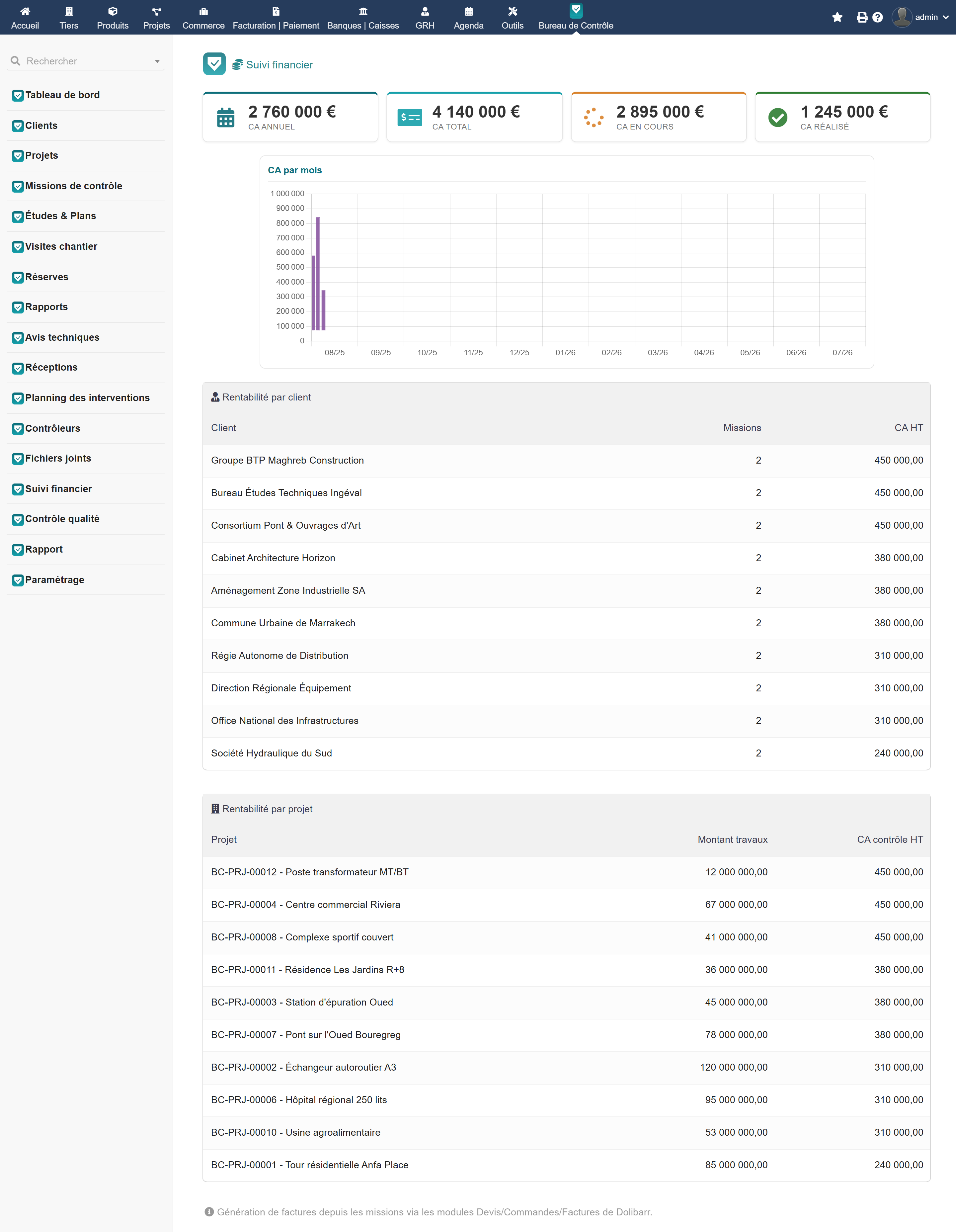Click the print page icon

[x=862, y=18]
